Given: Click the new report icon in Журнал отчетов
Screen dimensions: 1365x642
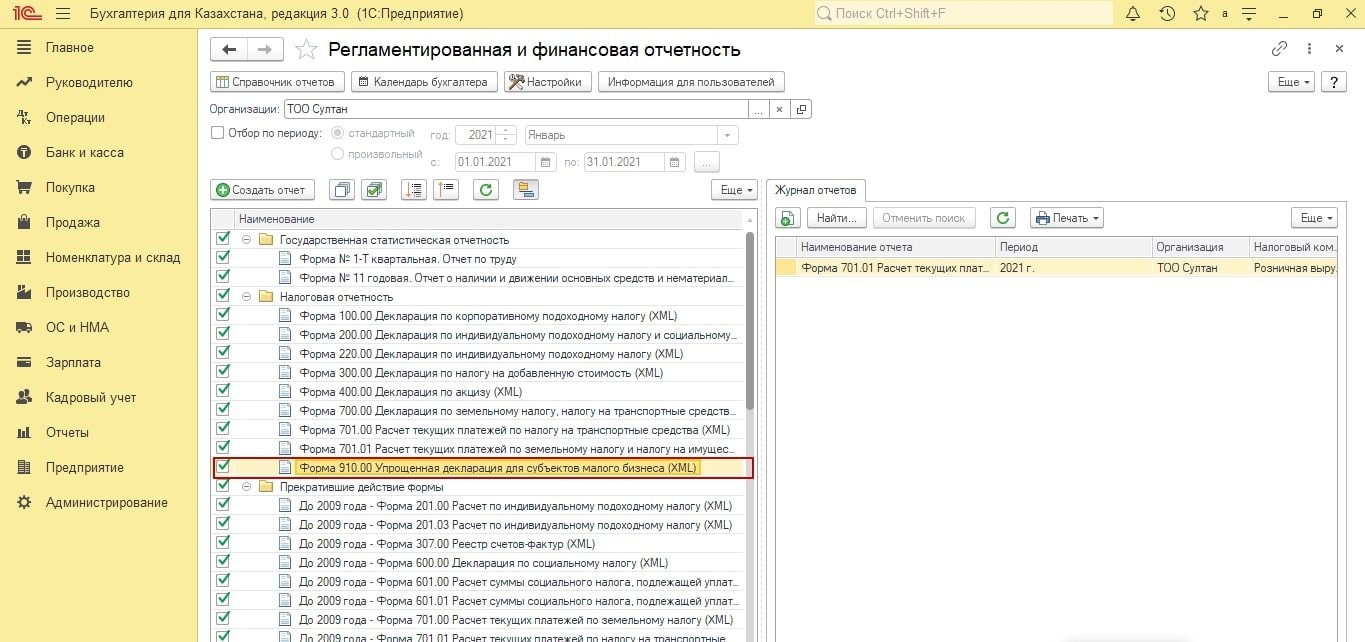Looking at the screenshot, I should point(788,218).
